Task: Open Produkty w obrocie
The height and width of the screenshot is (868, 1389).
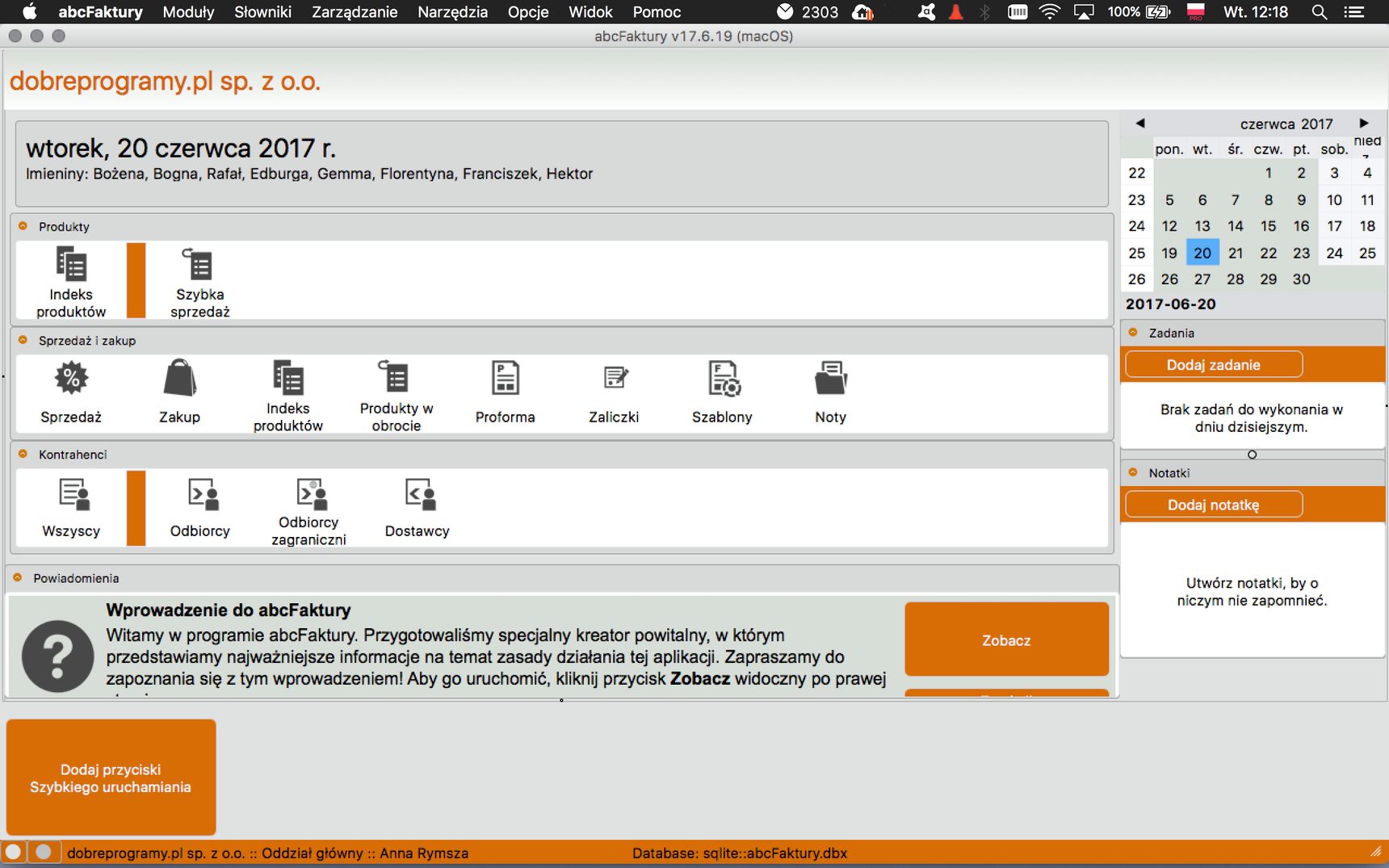Action: point(397,396)
